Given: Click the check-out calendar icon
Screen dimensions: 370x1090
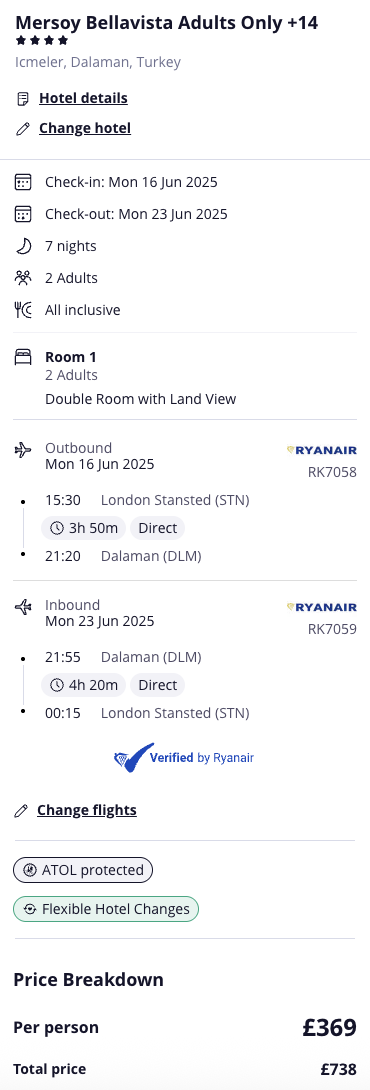Looking at the screenshot, I should (x=23, y=214).
